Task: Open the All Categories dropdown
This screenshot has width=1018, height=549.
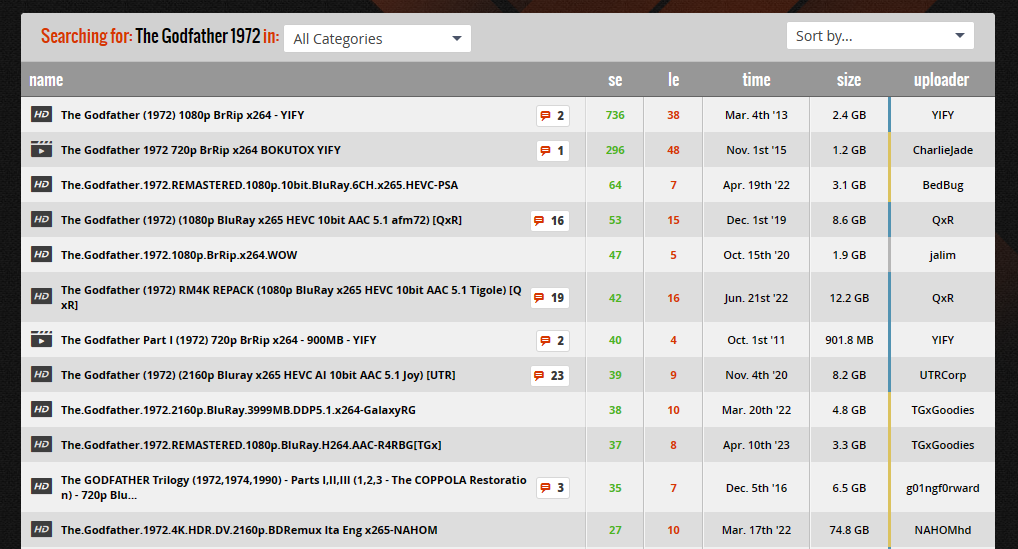Action: click(x=377, y=39)
